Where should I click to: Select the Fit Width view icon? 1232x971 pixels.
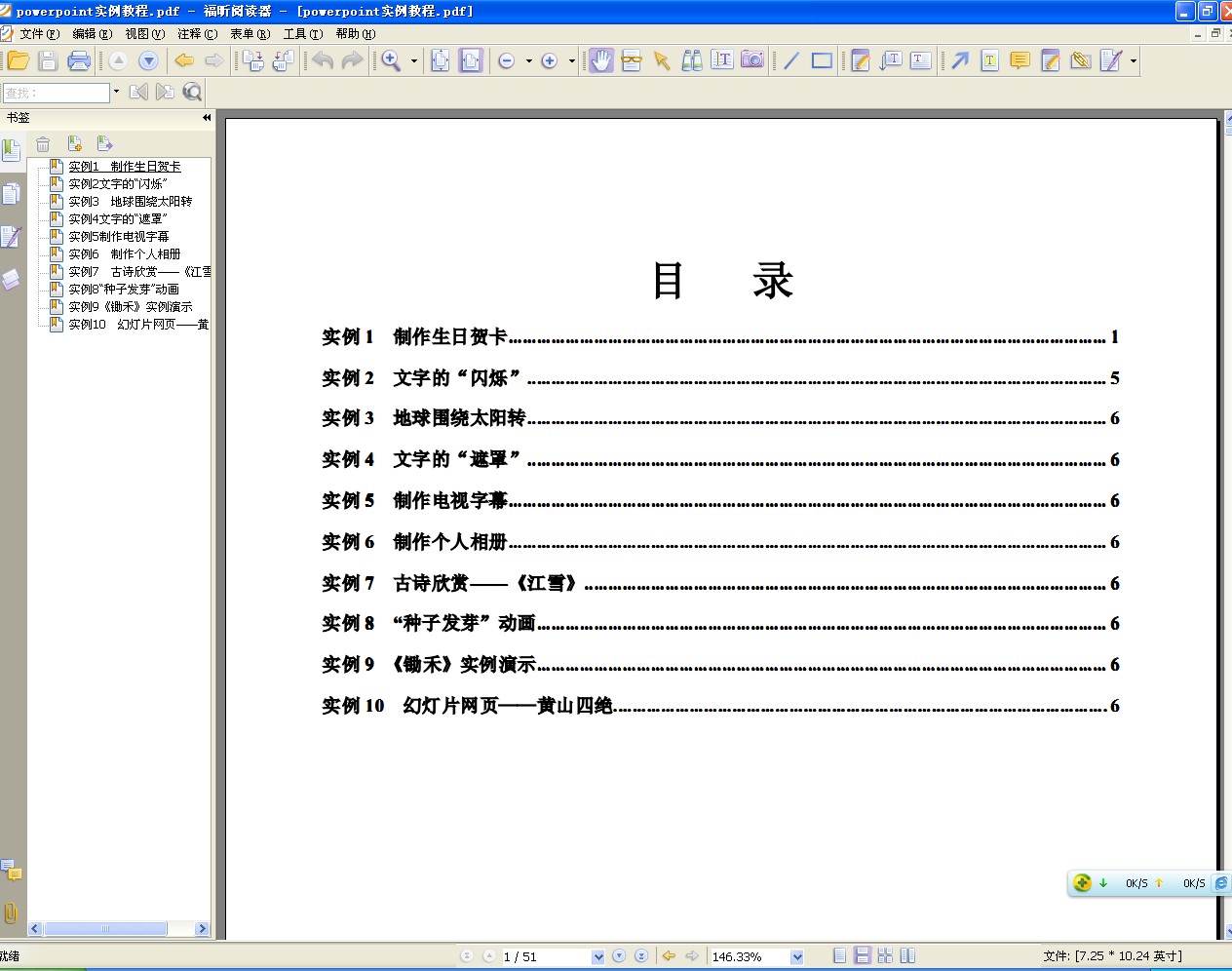click(x=471, y=60)
